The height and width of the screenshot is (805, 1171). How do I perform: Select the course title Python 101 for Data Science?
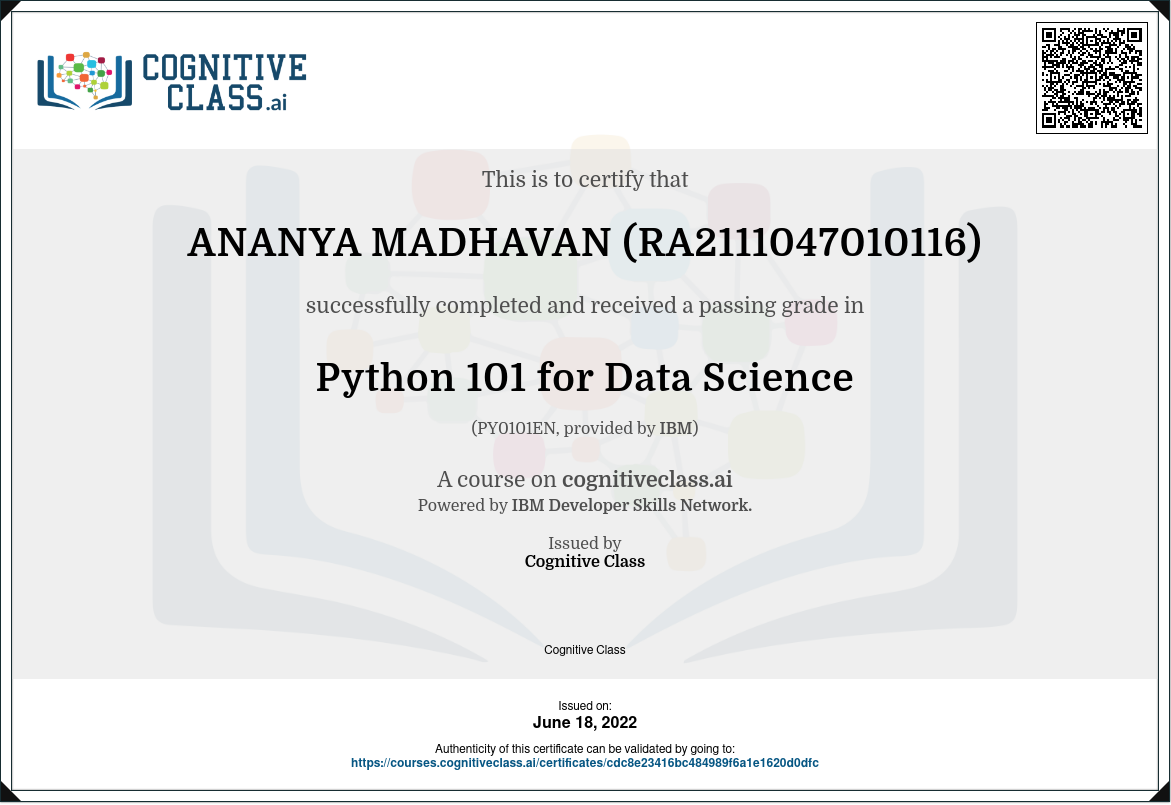584,378
